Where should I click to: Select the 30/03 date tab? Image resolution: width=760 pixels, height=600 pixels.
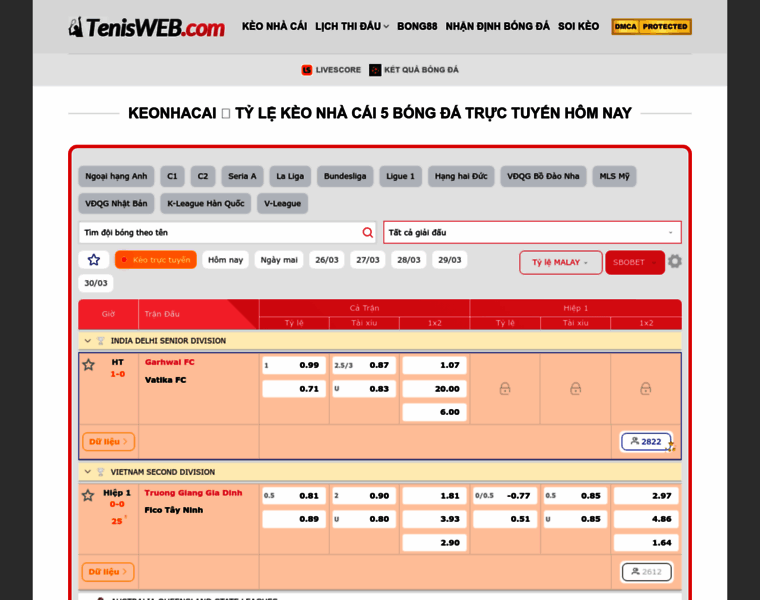96,283
